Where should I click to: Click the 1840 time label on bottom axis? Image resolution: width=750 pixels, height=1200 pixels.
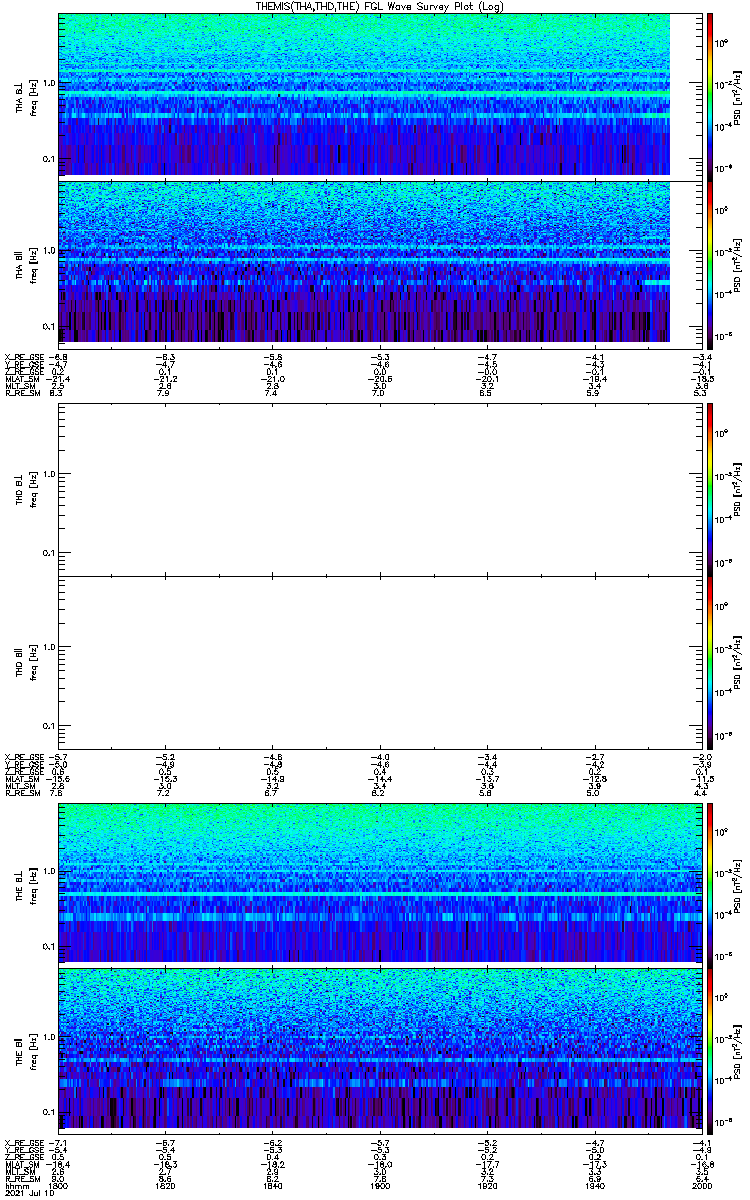coord(273,1185)
